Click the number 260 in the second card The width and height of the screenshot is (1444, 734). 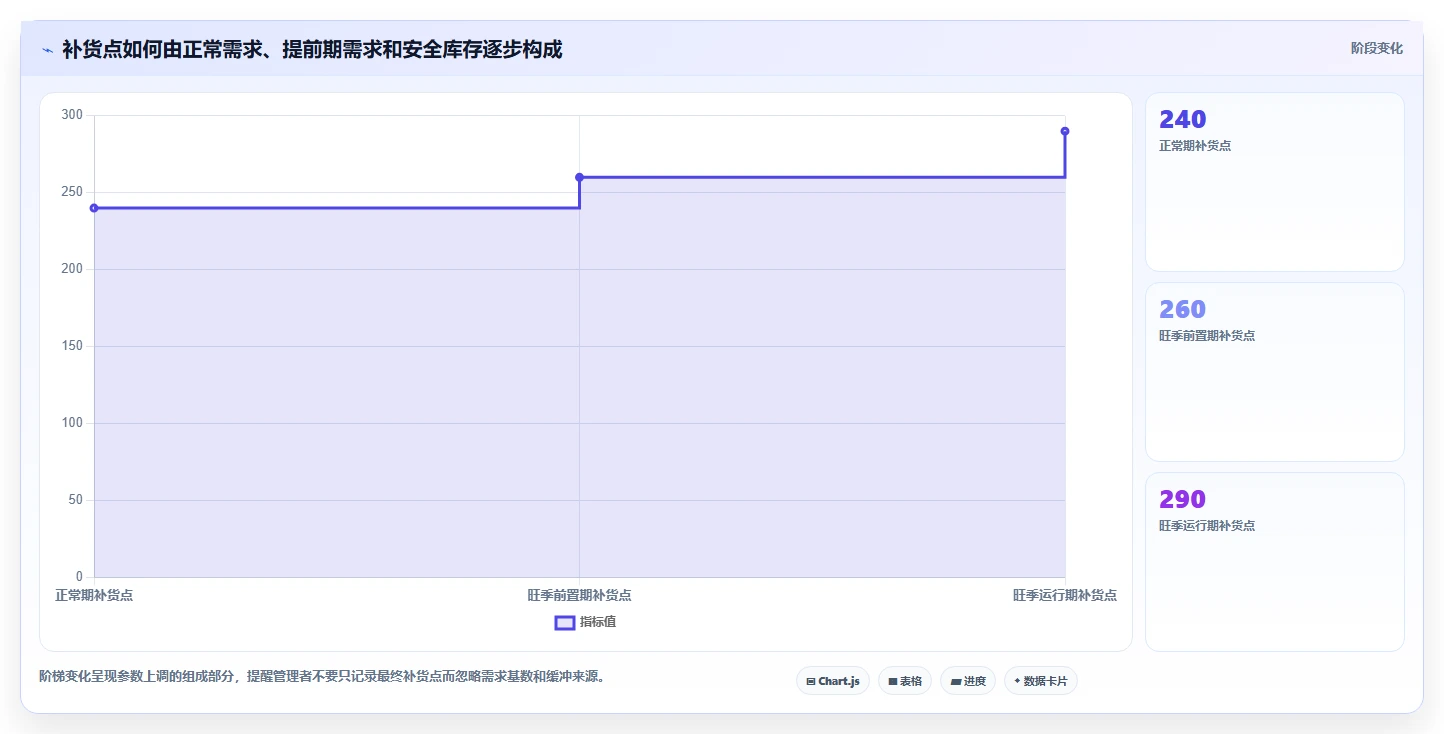click(1182, 309)
